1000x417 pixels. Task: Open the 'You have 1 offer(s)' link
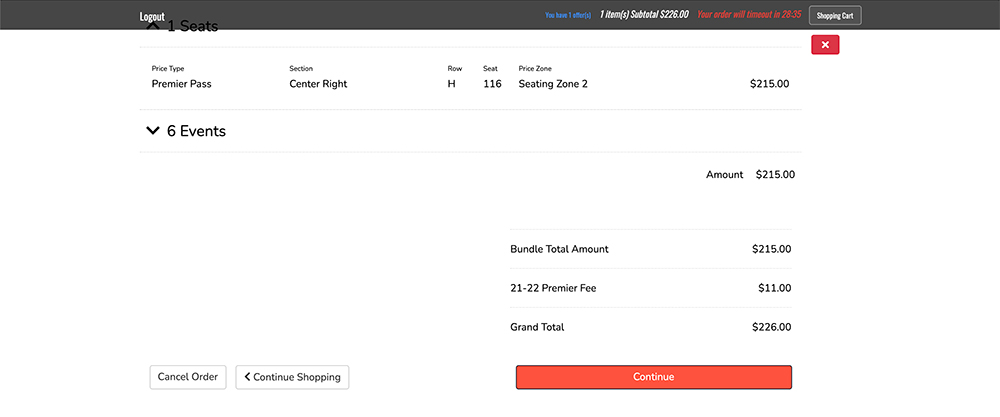click(568, 16)
